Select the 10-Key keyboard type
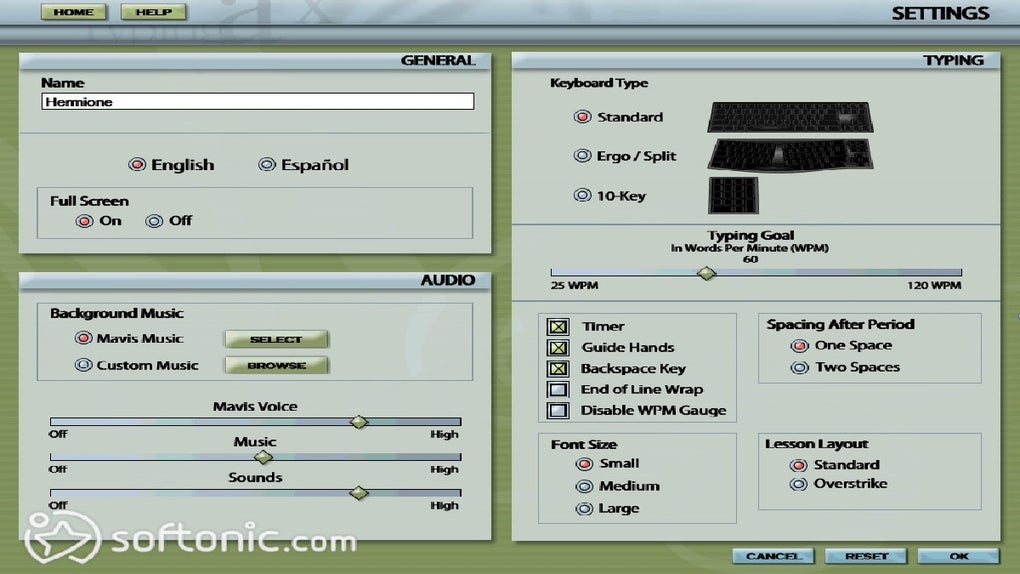 [582, 195]
